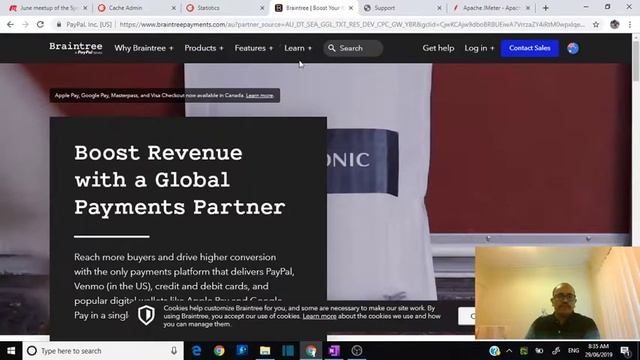Open Chrome's three-dot menu
This screenshot has width=640, height=360.
(x=630, y=24)
